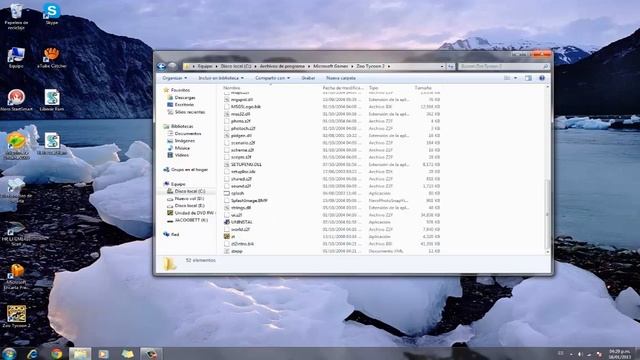
Task: Refresh the folder with the address bar button
Action: pyautogui.click(x=451, y=66)
